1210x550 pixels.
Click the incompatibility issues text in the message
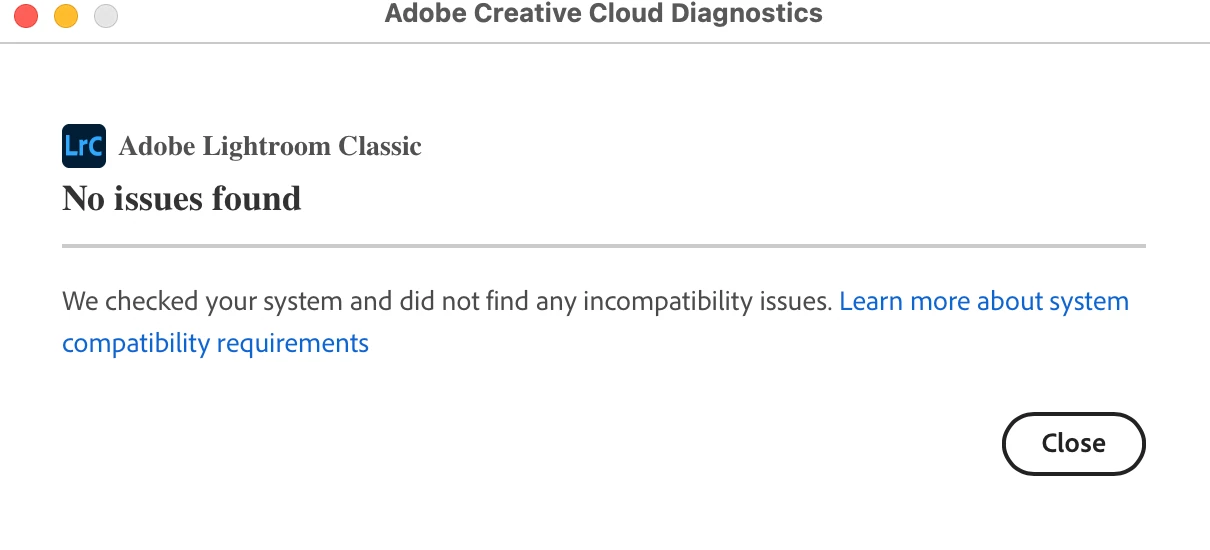707,301
